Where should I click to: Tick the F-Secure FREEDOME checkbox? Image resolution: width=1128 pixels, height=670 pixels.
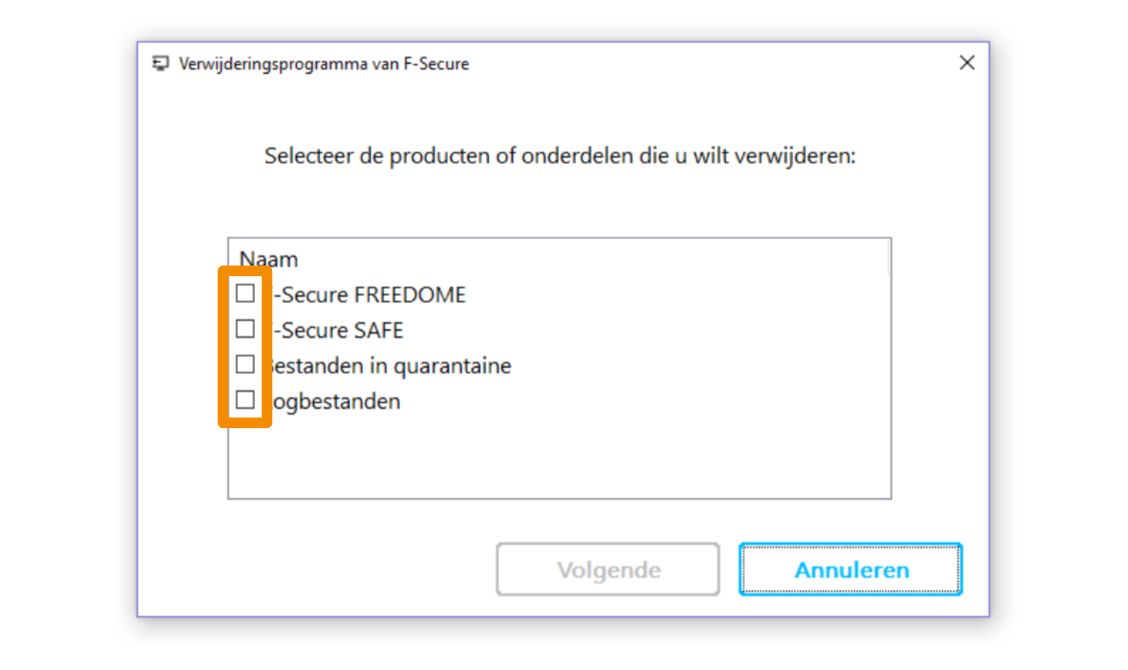click(245, 293)
